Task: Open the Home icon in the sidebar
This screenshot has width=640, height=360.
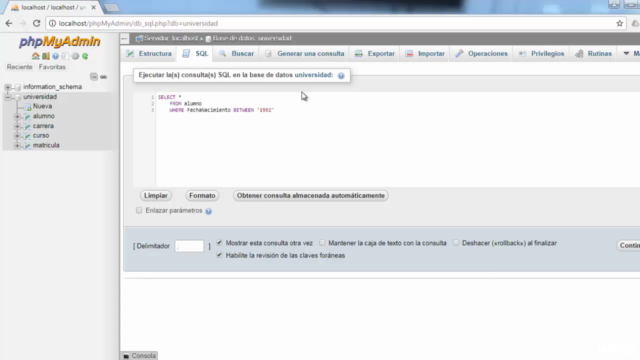Action: pos(36,56)
